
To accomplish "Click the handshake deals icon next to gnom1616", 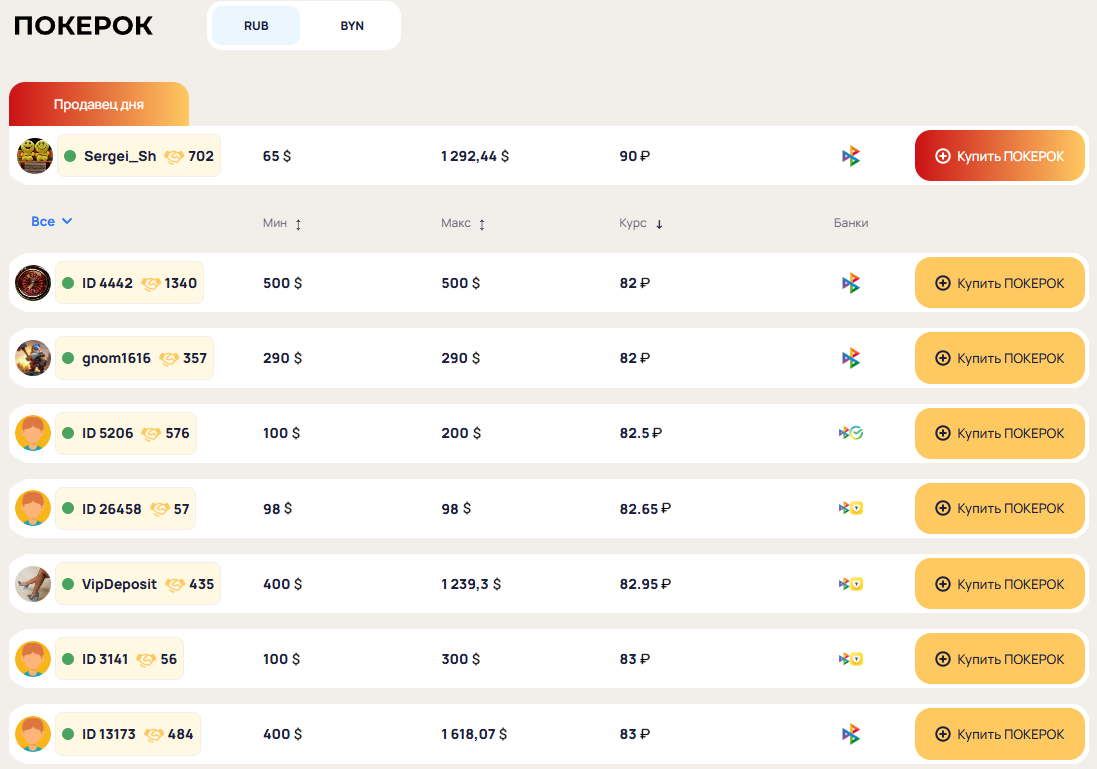I will pyautogui.click(x=169, y=358).
